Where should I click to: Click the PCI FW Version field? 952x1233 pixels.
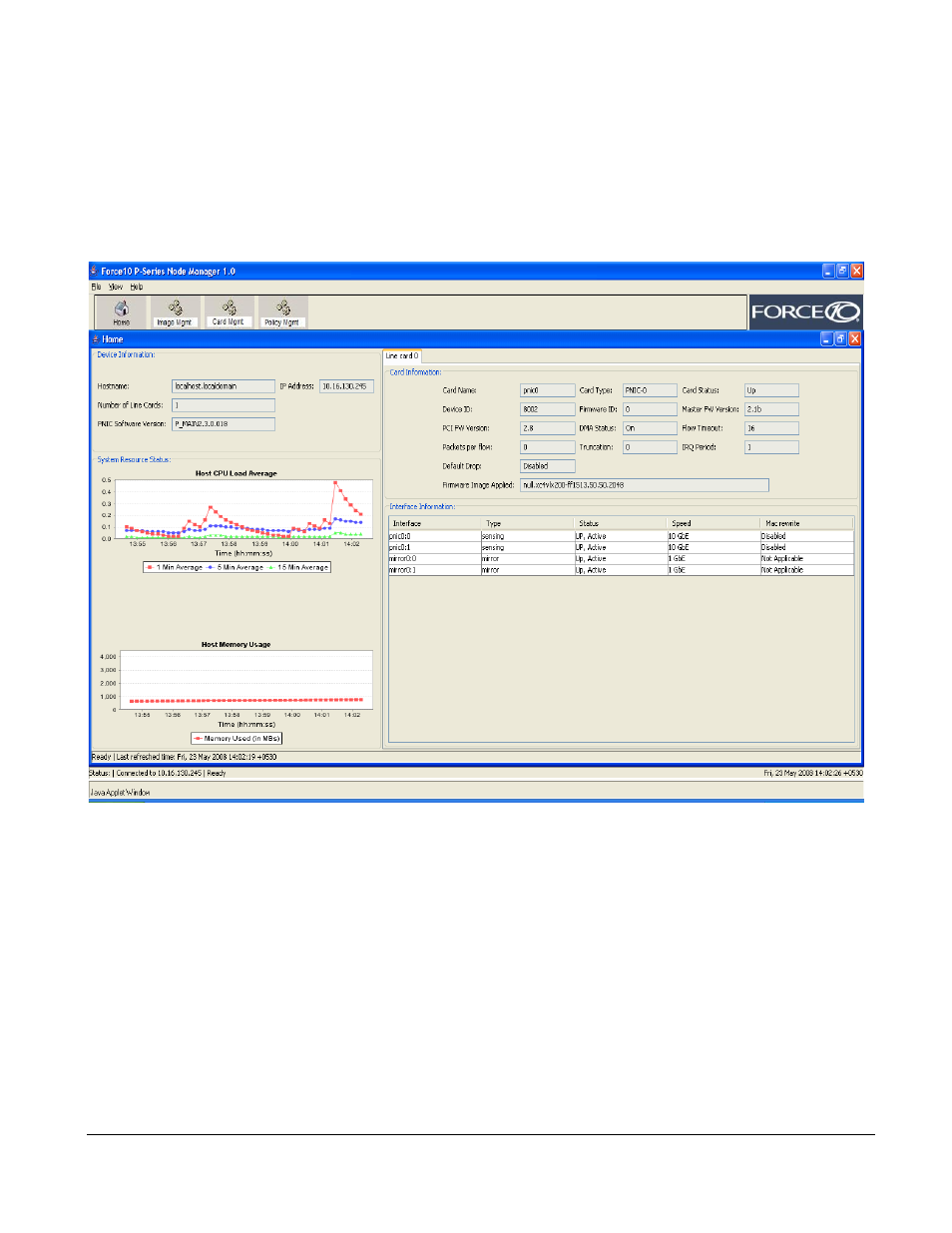548,428
